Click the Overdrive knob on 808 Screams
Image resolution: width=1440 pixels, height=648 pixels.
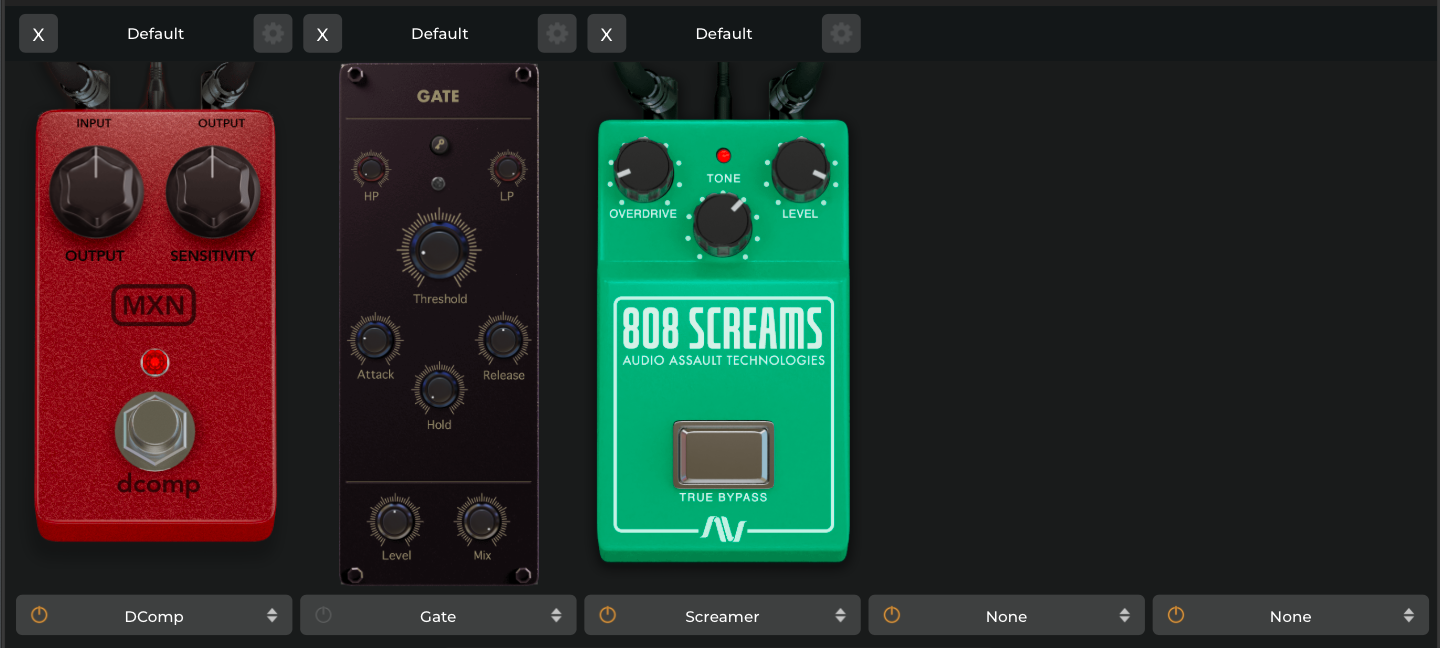(x=643, y=168)
